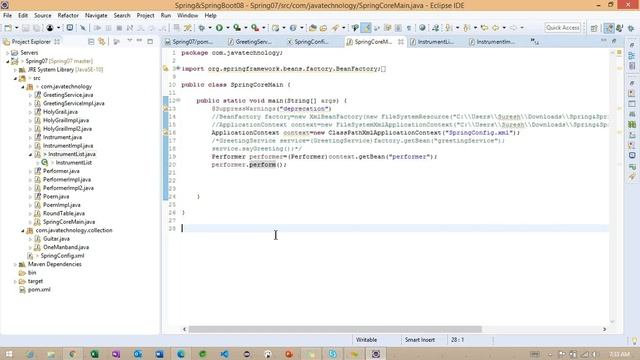This screenshot has height=360, width=640.
Task: Open the Run button dropdown arrow
Action: pos(228,28)
